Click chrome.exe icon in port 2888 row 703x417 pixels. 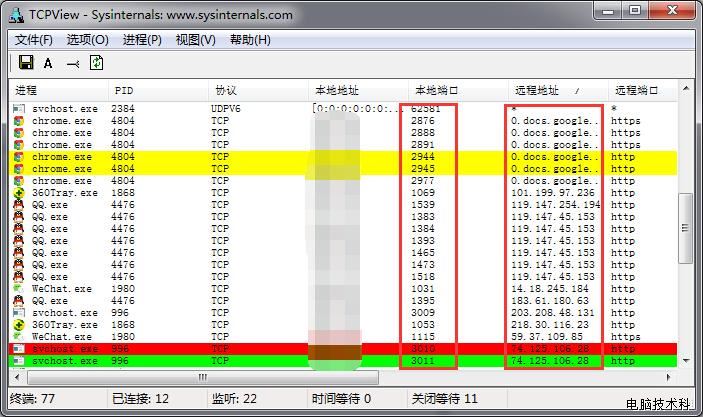(18, 133)
